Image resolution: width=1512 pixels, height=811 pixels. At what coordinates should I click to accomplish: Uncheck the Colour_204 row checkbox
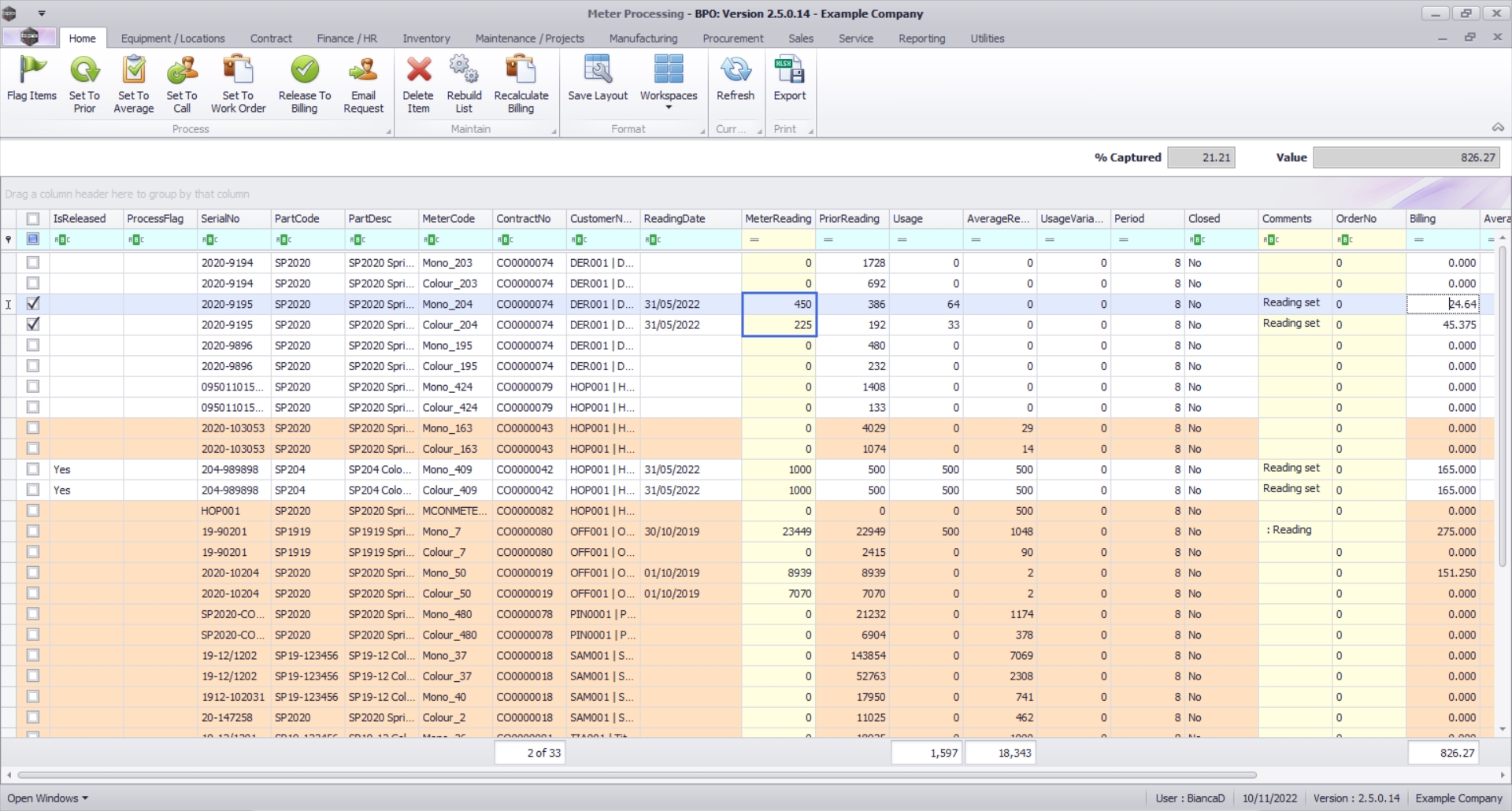33,324
